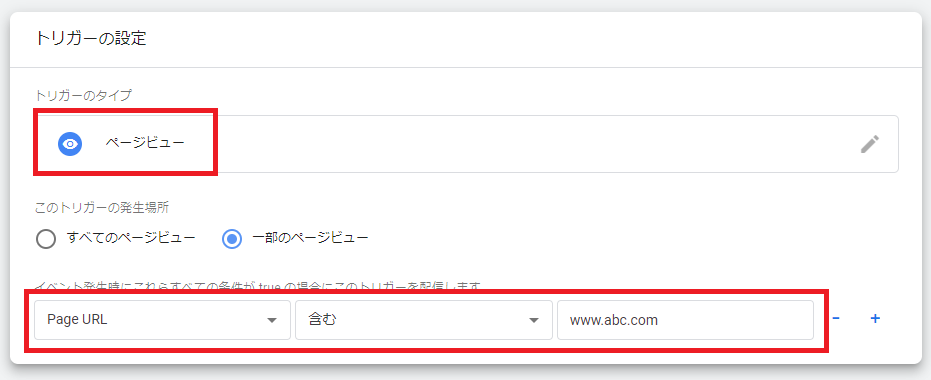Remove the condition with minus button
This screenshot has width=931, height=380.
click(x=836, y=319)
